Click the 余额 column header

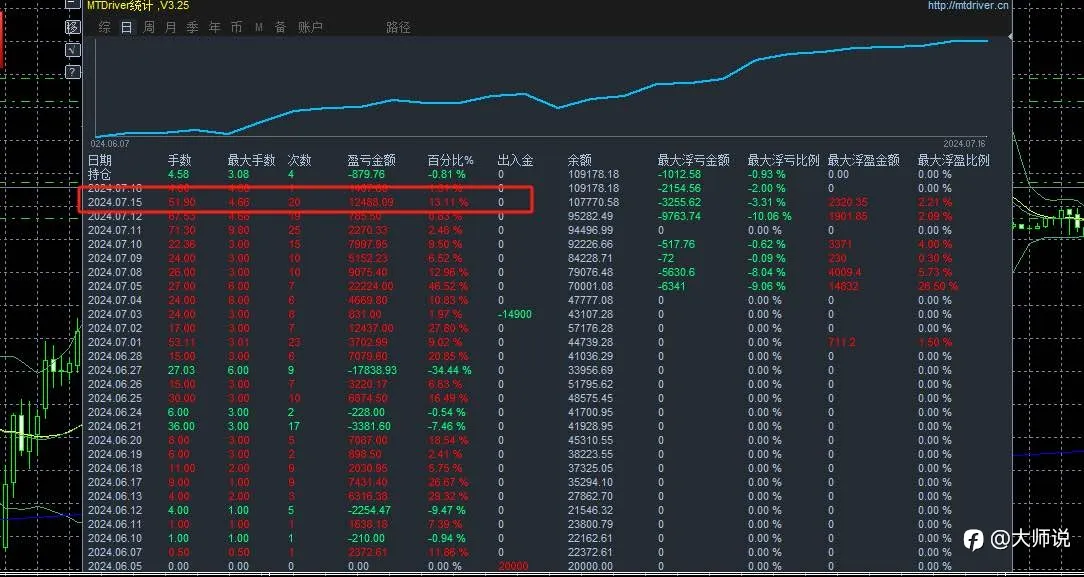point(579,160)
